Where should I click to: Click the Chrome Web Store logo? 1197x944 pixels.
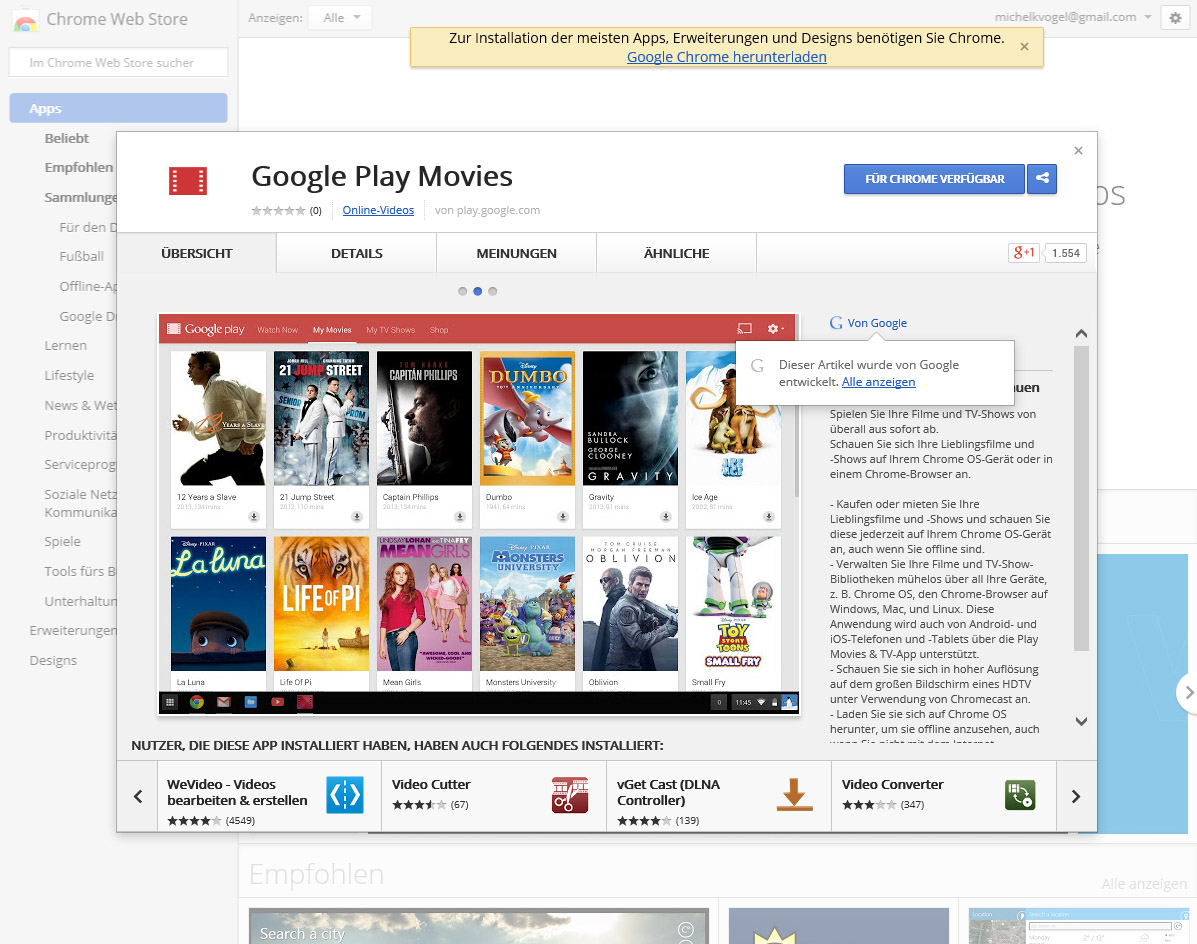[25, 20]
